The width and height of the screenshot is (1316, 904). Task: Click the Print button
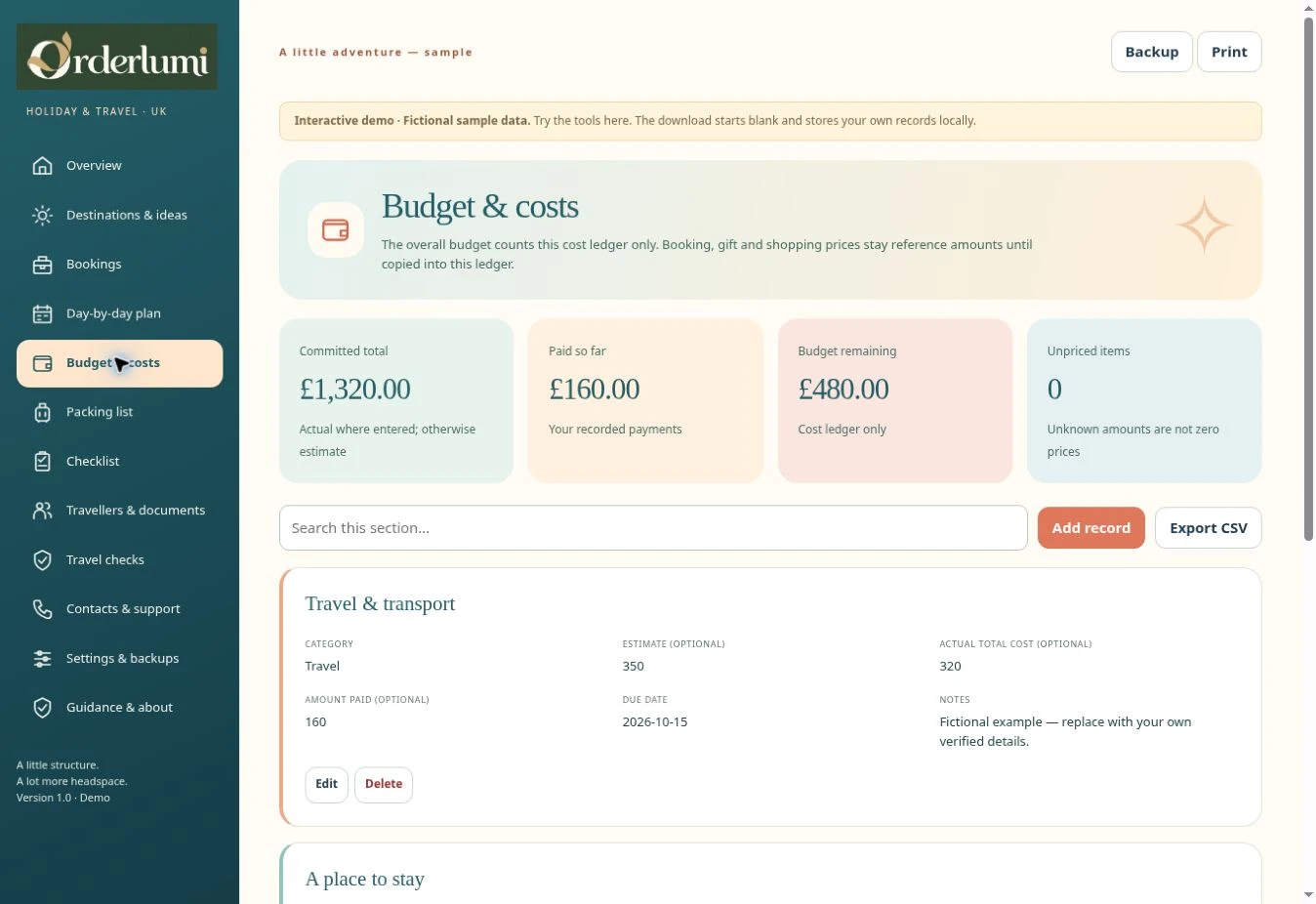[1229, 52]
